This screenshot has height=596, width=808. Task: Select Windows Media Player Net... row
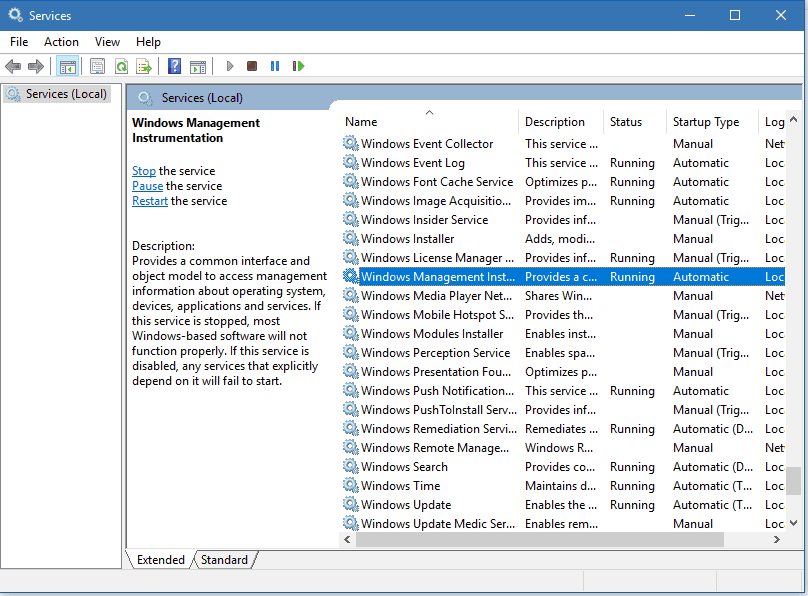[x=563, y=296]
